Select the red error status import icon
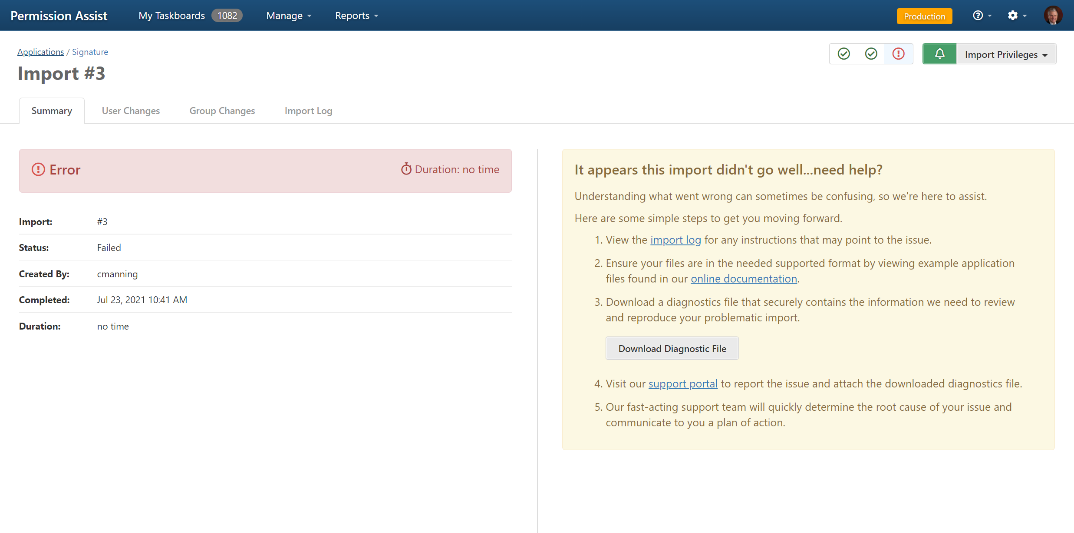The height and width of the screenshot is (533, 1074). (898, 54)
